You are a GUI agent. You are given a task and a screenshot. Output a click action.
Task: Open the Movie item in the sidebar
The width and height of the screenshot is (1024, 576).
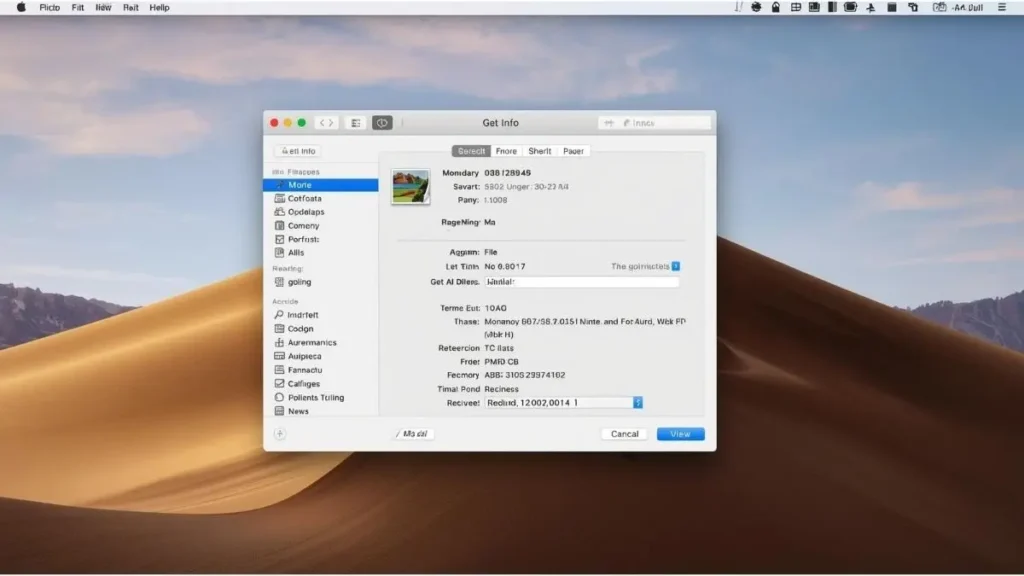click(305, 184)
